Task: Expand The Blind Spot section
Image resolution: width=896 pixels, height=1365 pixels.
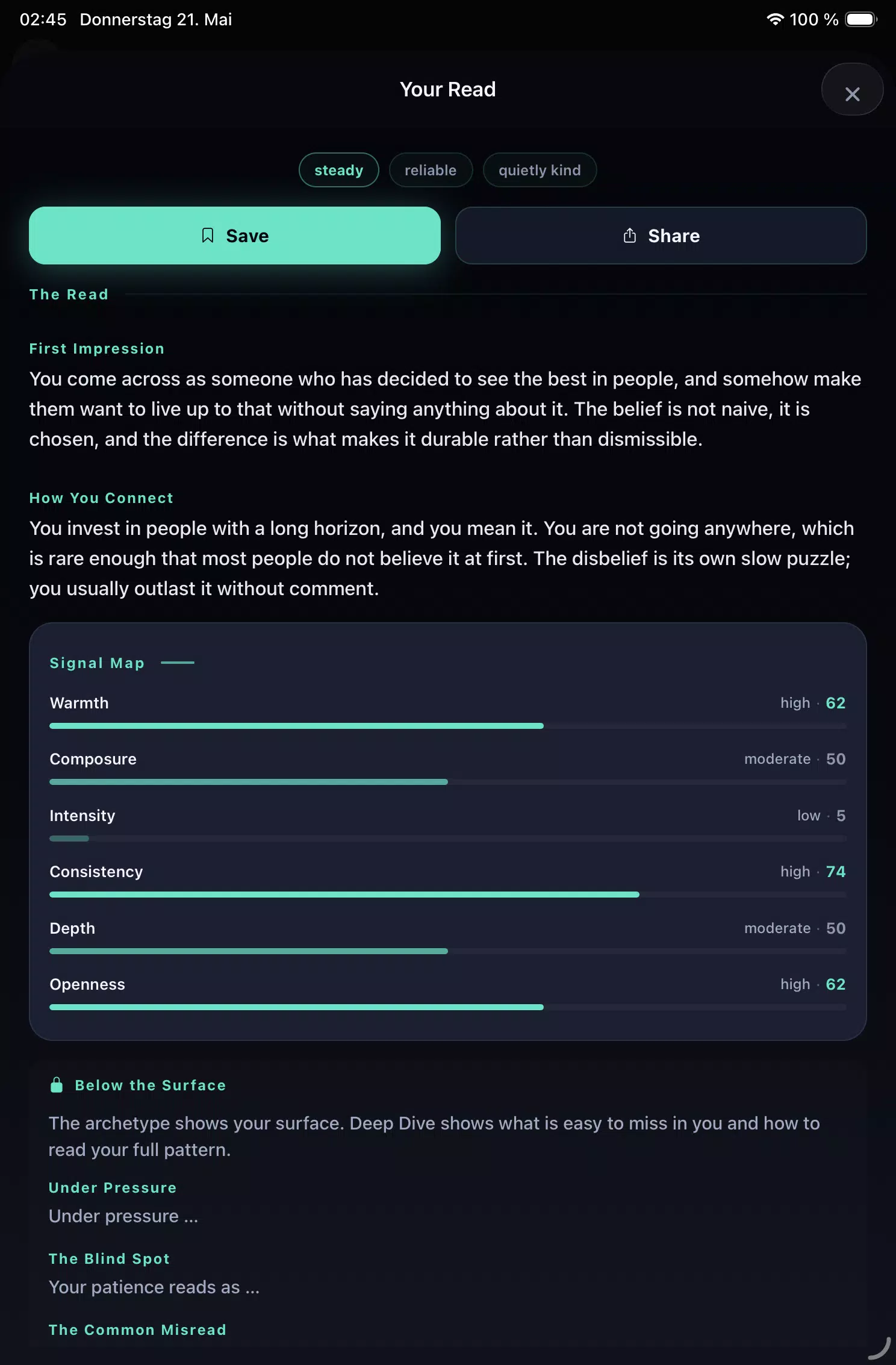Action: pyautogui.click(x=109, y=1258)
